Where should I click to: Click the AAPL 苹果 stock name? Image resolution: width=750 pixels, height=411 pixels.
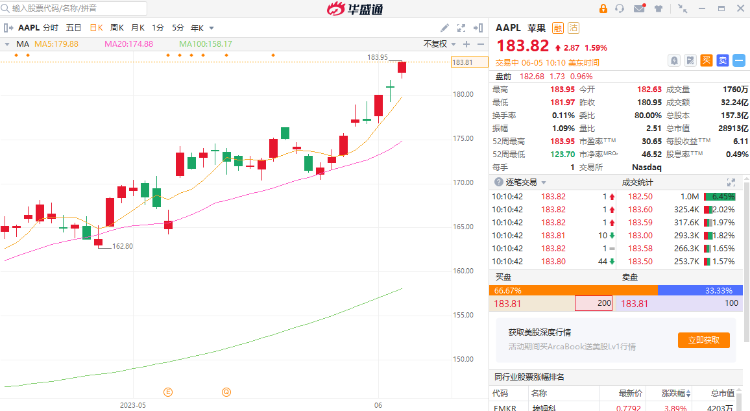521,28
